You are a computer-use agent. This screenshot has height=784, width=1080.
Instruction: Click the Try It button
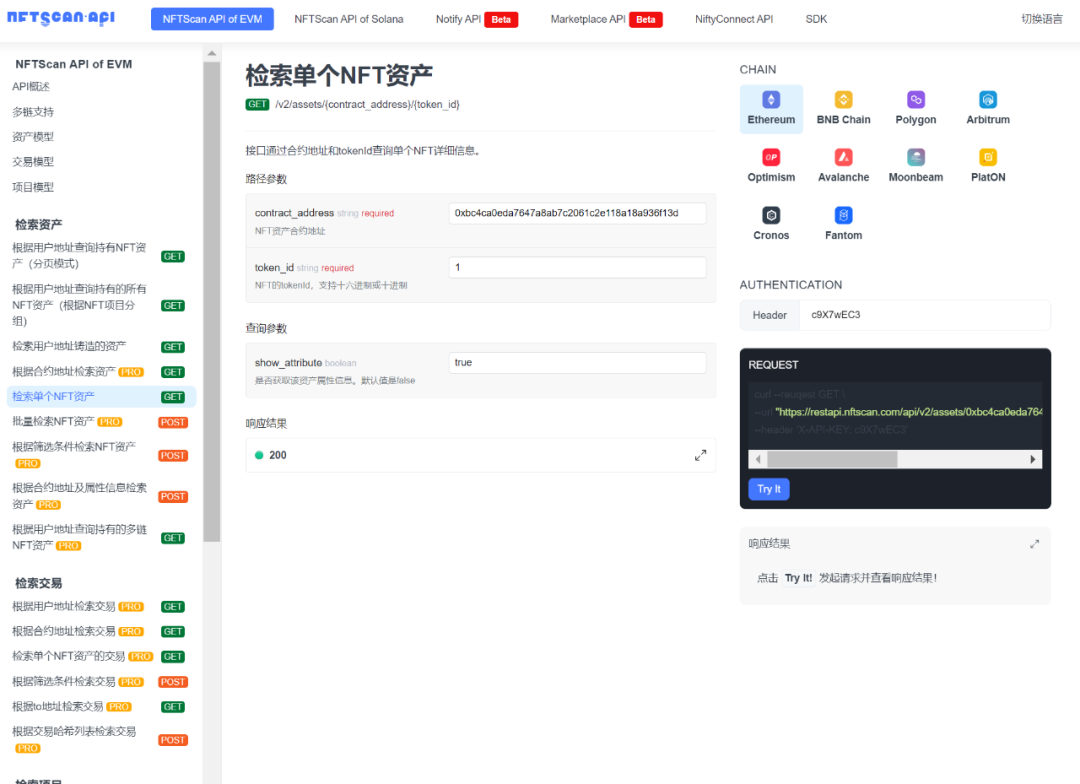pyautogui.click(x=768, y=489)
